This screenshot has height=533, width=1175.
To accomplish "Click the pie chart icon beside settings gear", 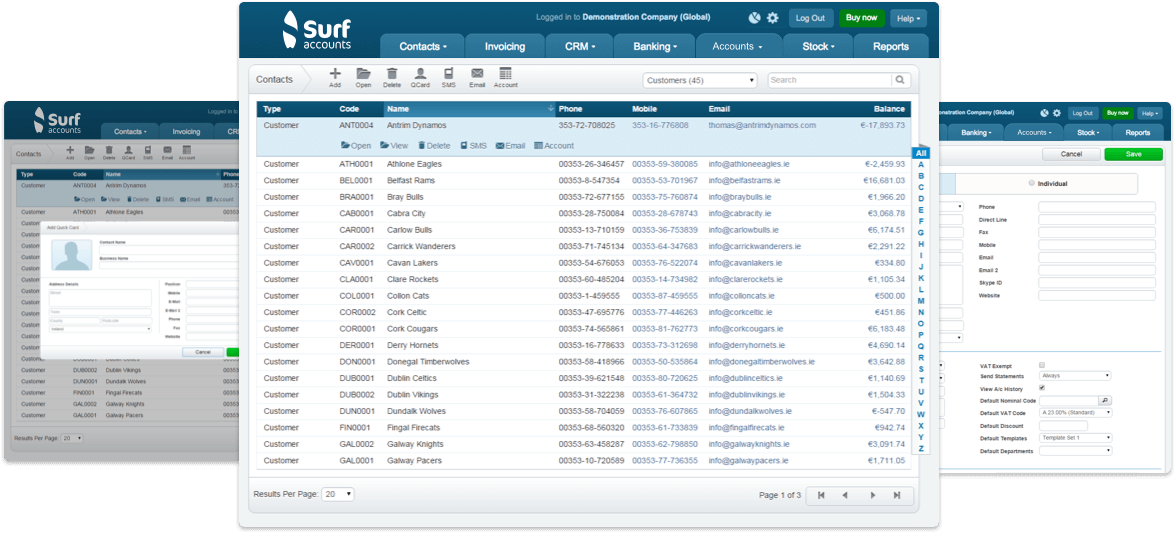I will [x=755, y=18].
